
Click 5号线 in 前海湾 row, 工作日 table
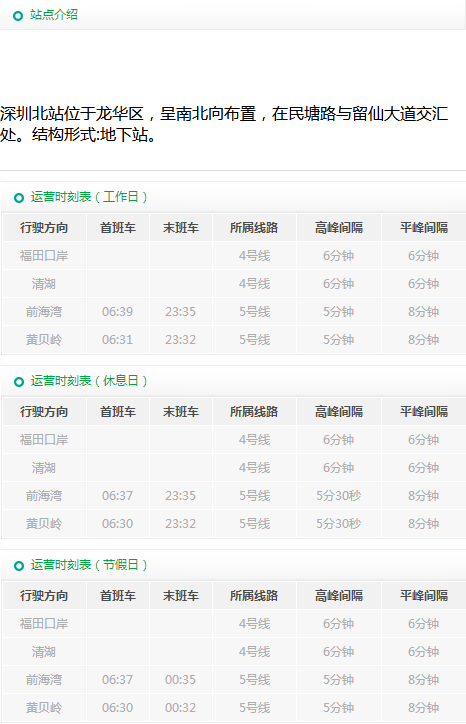[254, 312]
